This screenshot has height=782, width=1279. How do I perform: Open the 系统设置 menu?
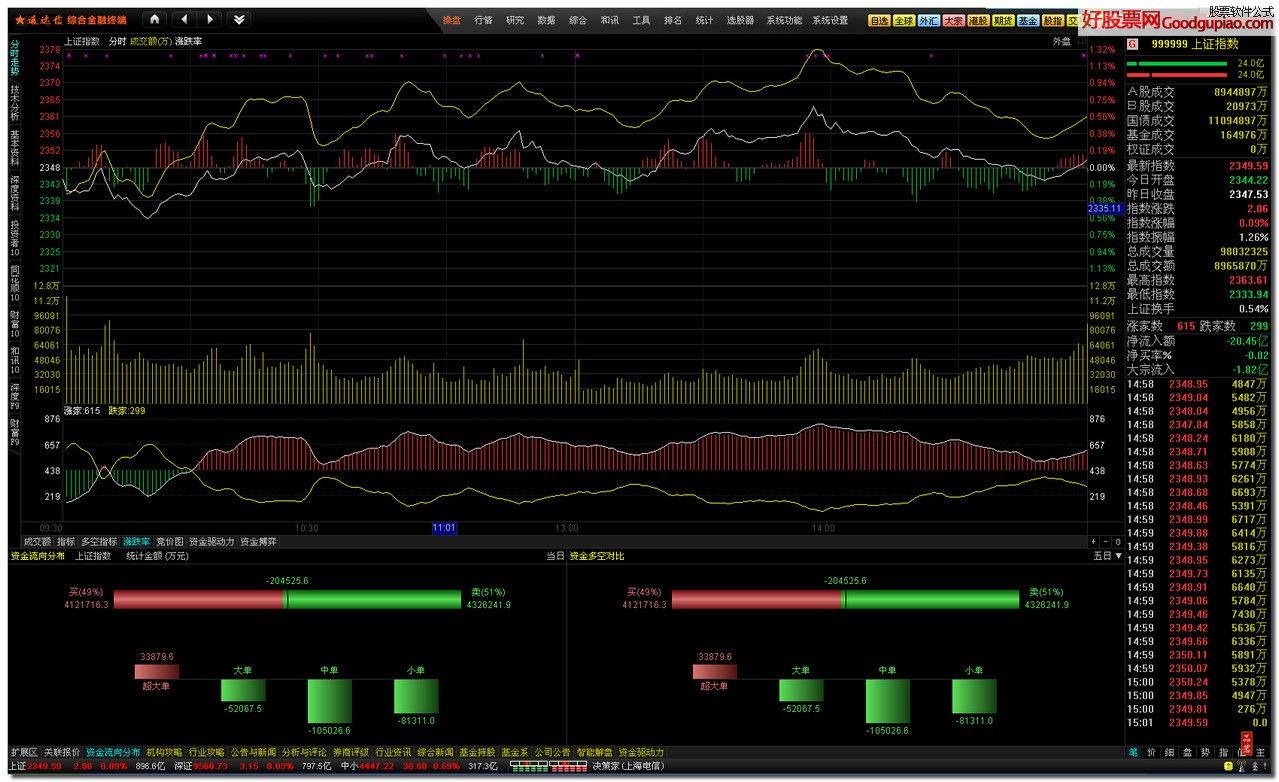(x=830, y=20)
